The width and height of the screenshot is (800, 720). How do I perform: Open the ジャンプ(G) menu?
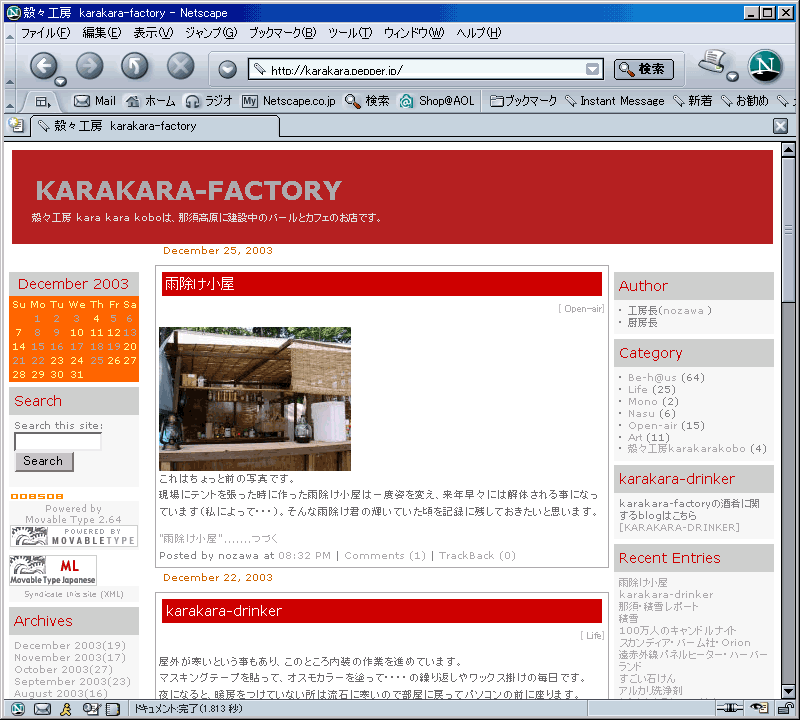click(x=211, y=33)
